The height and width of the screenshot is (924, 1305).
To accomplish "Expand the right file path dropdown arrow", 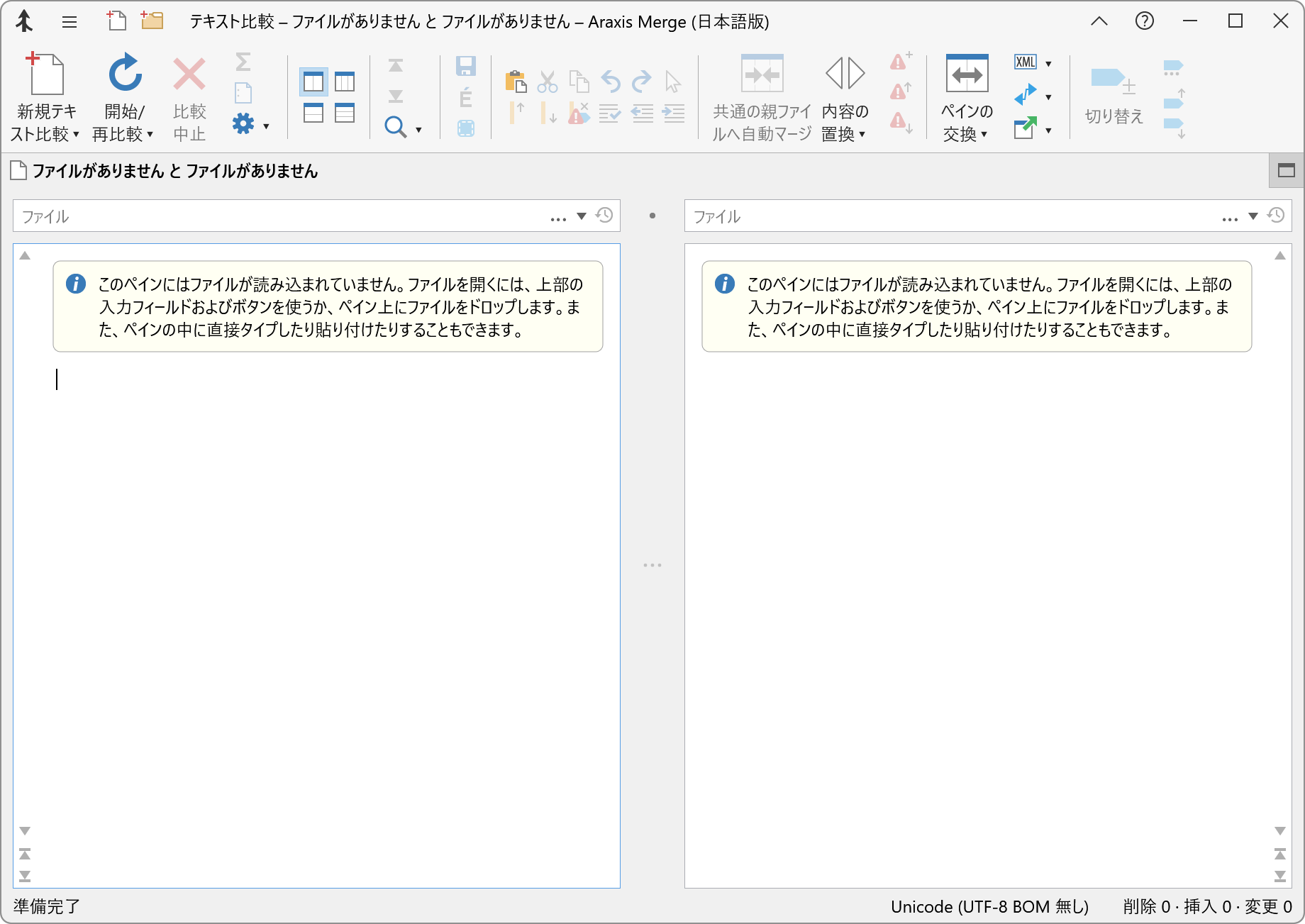I will click(x=1253, y=216).
